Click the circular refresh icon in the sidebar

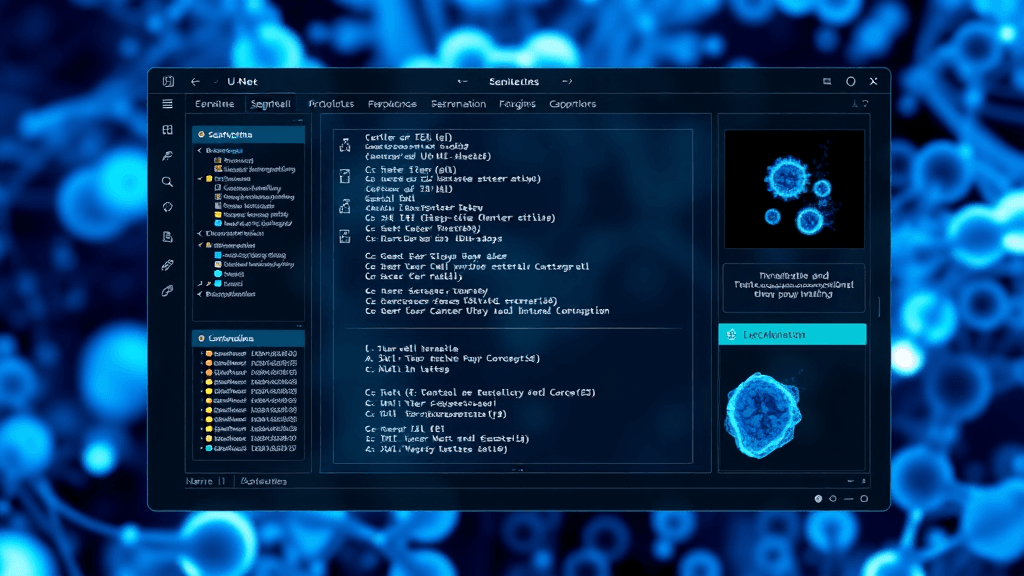(x=167, y=207)
